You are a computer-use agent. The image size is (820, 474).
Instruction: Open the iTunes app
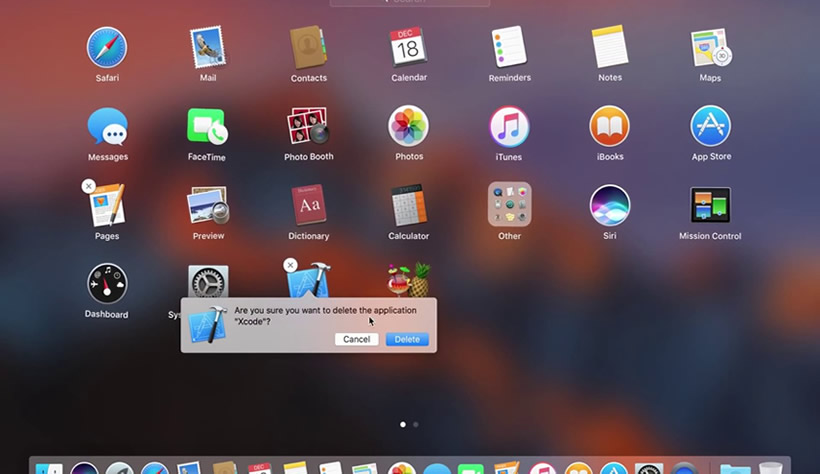click(509, 127)
